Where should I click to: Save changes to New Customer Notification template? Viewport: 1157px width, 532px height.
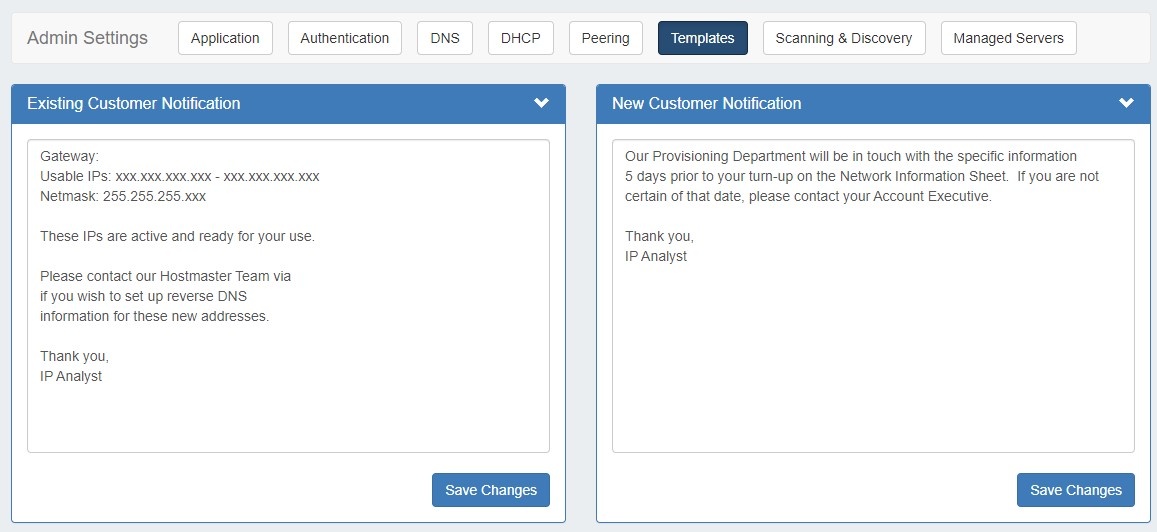point(1075,490)
